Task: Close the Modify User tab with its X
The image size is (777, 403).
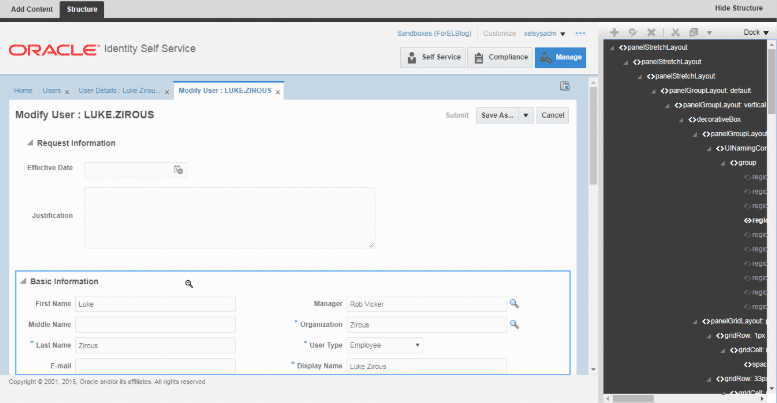Action: pos(278,92)
